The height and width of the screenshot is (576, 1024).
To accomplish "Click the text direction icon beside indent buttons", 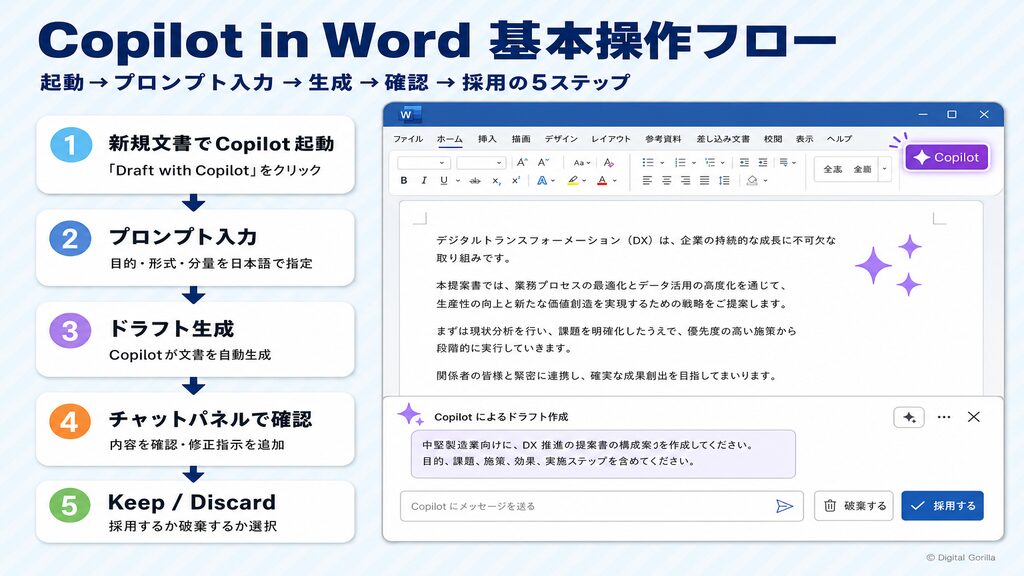I will click(784, 163).
